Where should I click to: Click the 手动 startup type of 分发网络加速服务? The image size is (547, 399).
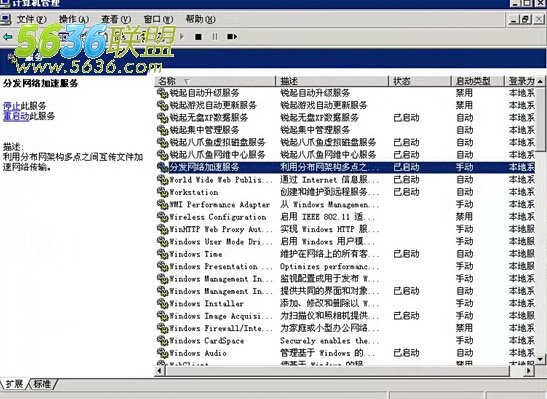point(465,167)
